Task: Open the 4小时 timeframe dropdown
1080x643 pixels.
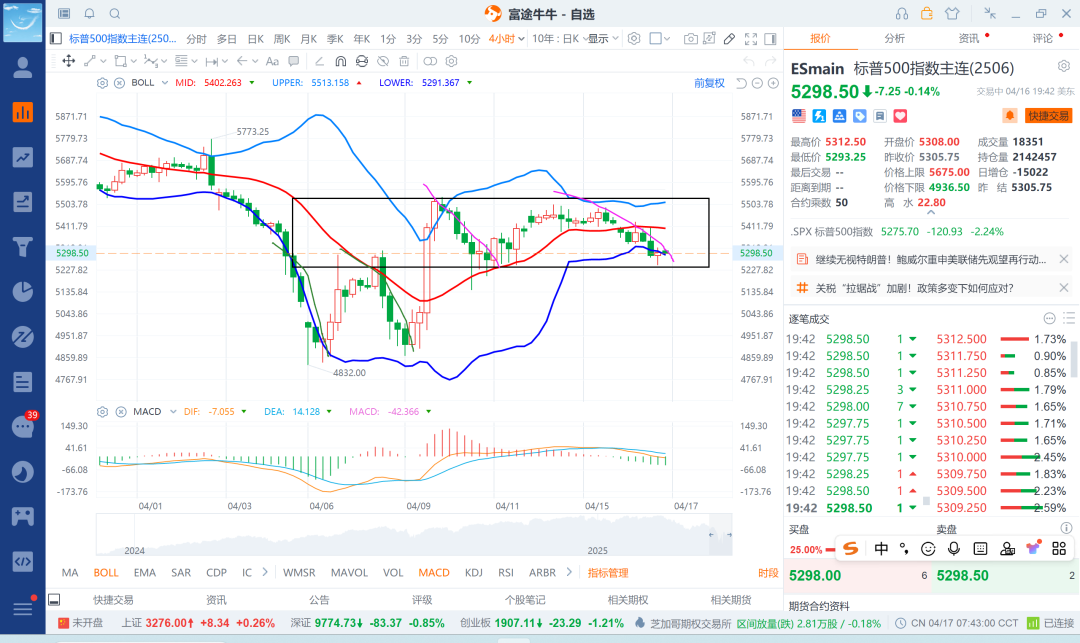Action: click(507, 39)
